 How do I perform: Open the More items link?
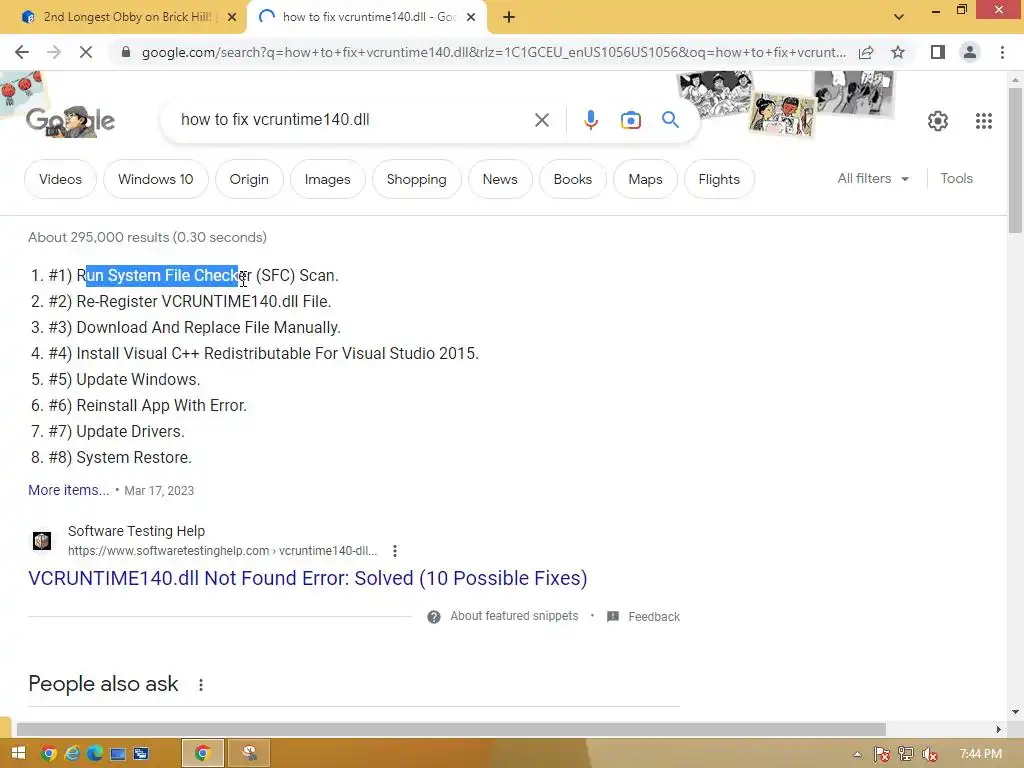pos(69,490)
